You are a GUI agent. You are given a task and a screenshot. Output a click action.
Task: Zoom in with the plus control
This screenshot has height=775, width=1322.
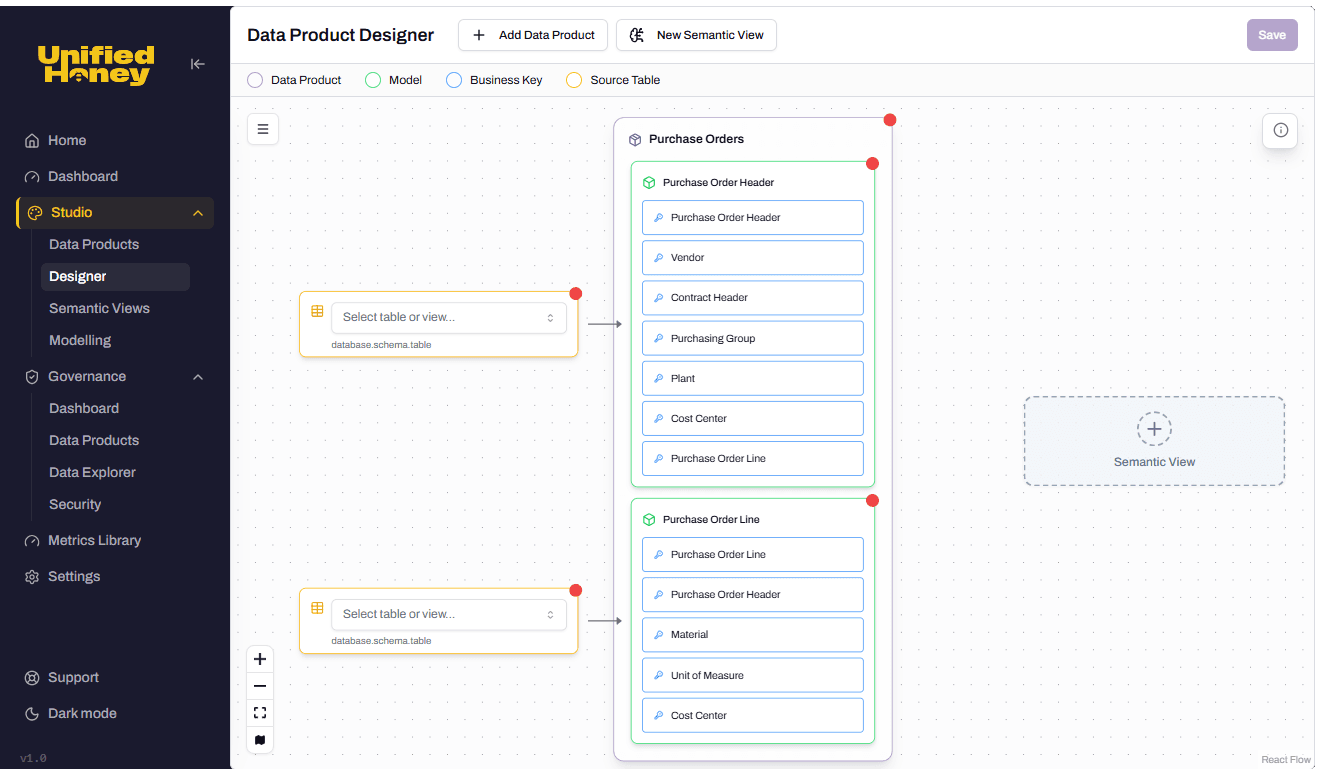click(x=260, y=659)
